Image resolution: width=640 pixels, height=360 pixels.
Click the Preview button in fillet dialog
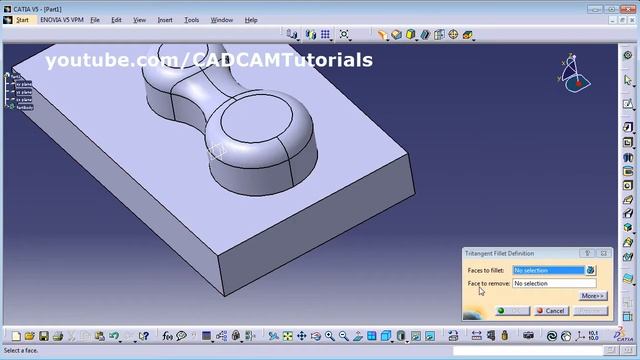tap(590, 311)
